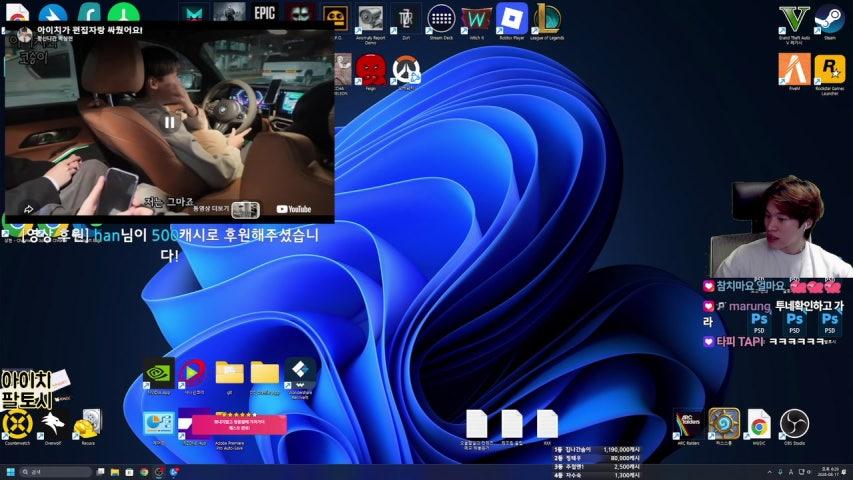Open Rockstar Games Launcher icon
Screen dimensions: 853x480
[830, 70]
